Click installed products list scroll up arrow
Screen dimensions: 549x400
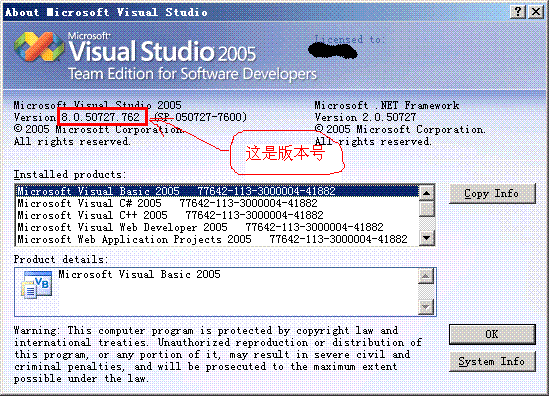(x=426, y=193)
